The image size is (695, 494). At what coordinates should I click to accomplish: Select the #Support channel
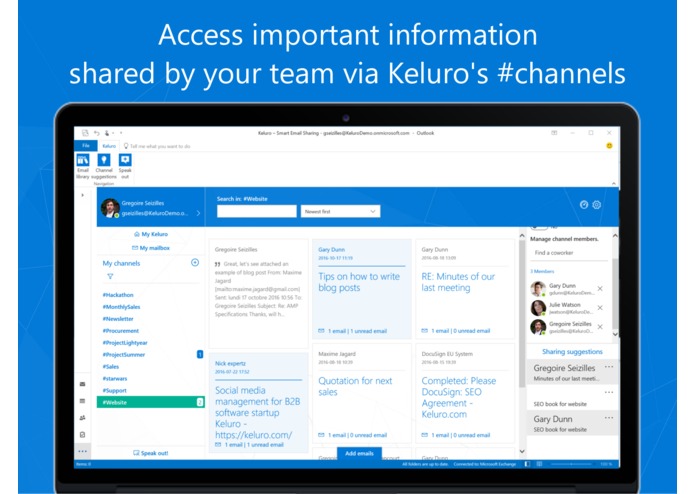point(114,390)
